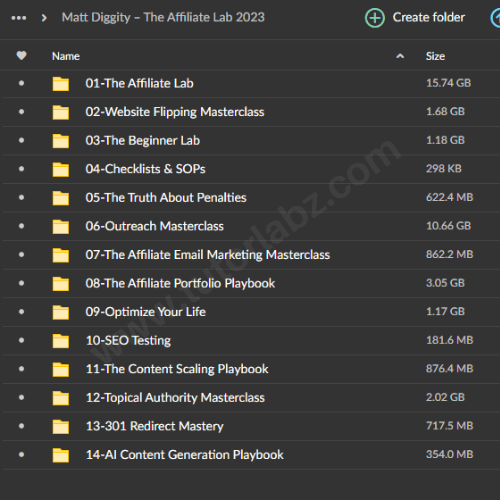Image resolution: width=500 pixels, height=500 pixels.
Task: Click the folder icon for 14-AI Content Generation Playbook
Action: coord(61,455)
